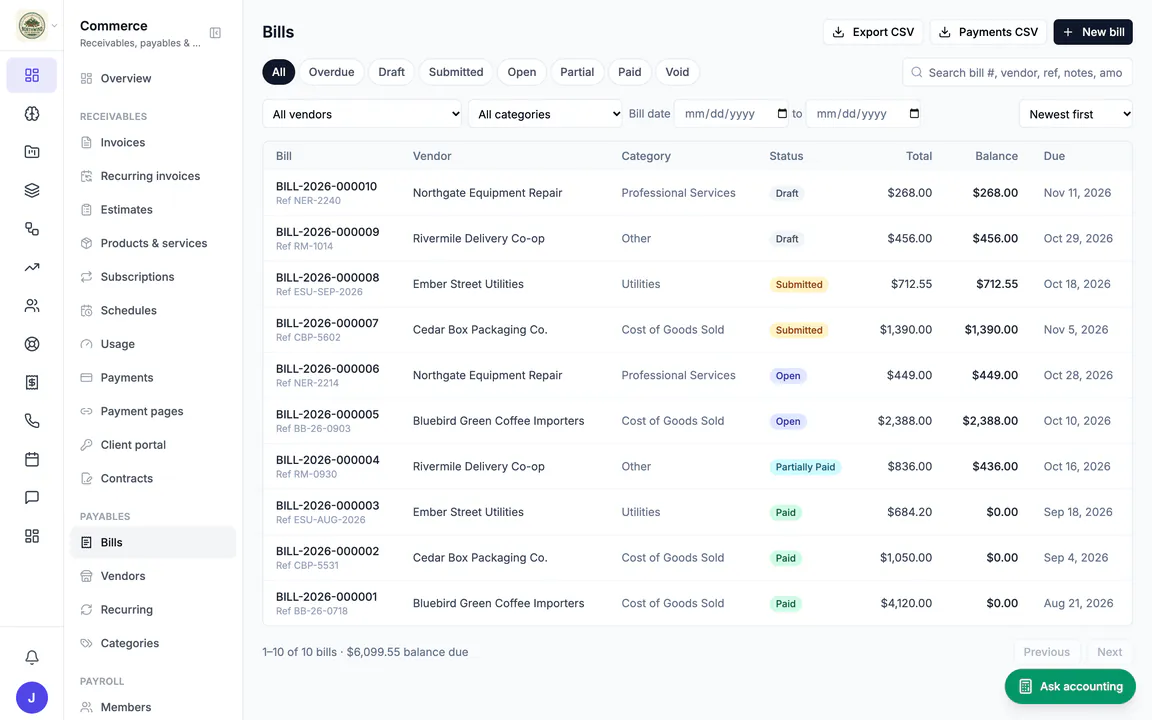Expand the All vendors dropdown

click(362, 114)
